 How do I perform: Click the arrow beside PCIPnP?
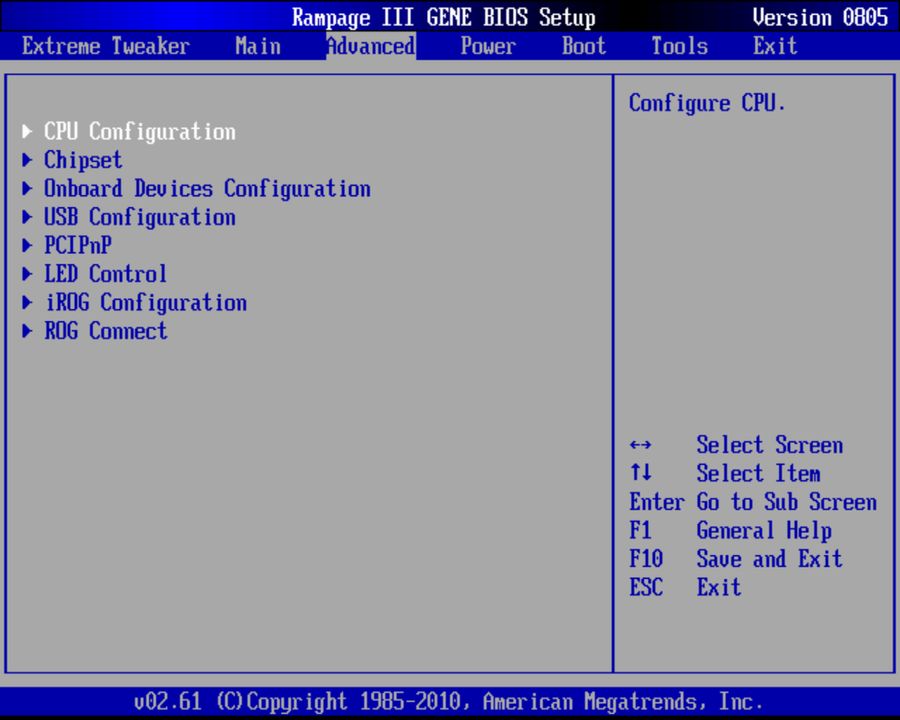(27, 246)
